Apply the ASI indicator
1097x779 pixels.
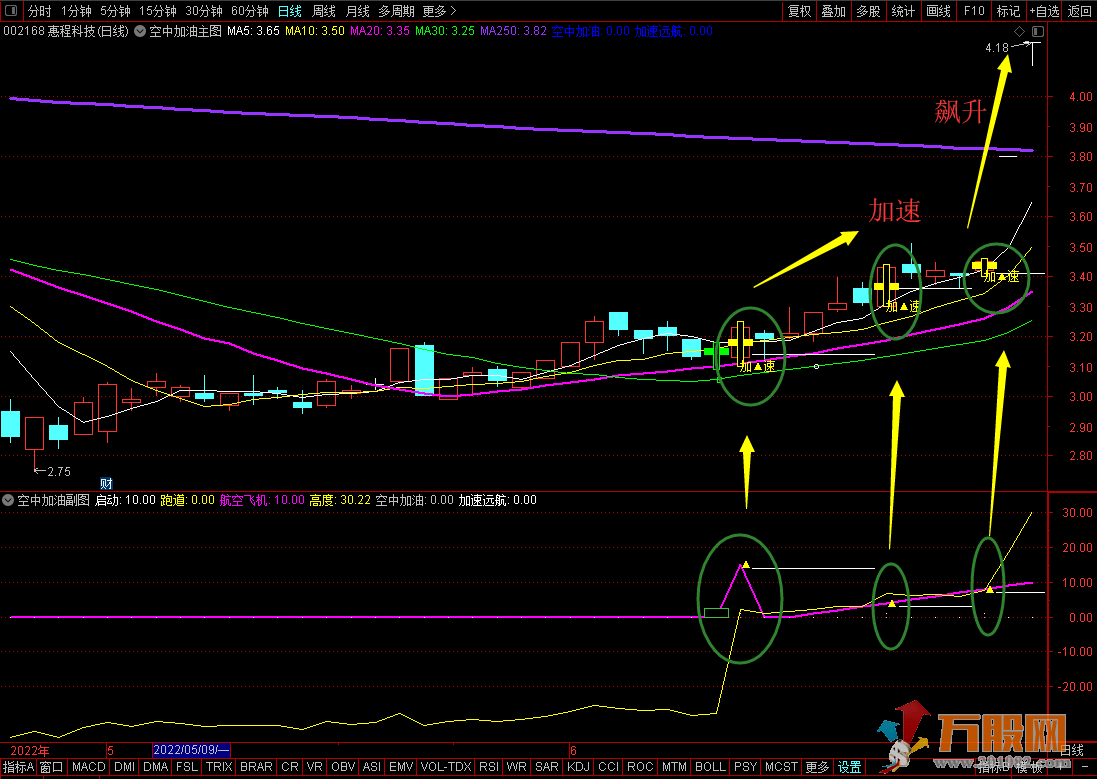point(372,767)
